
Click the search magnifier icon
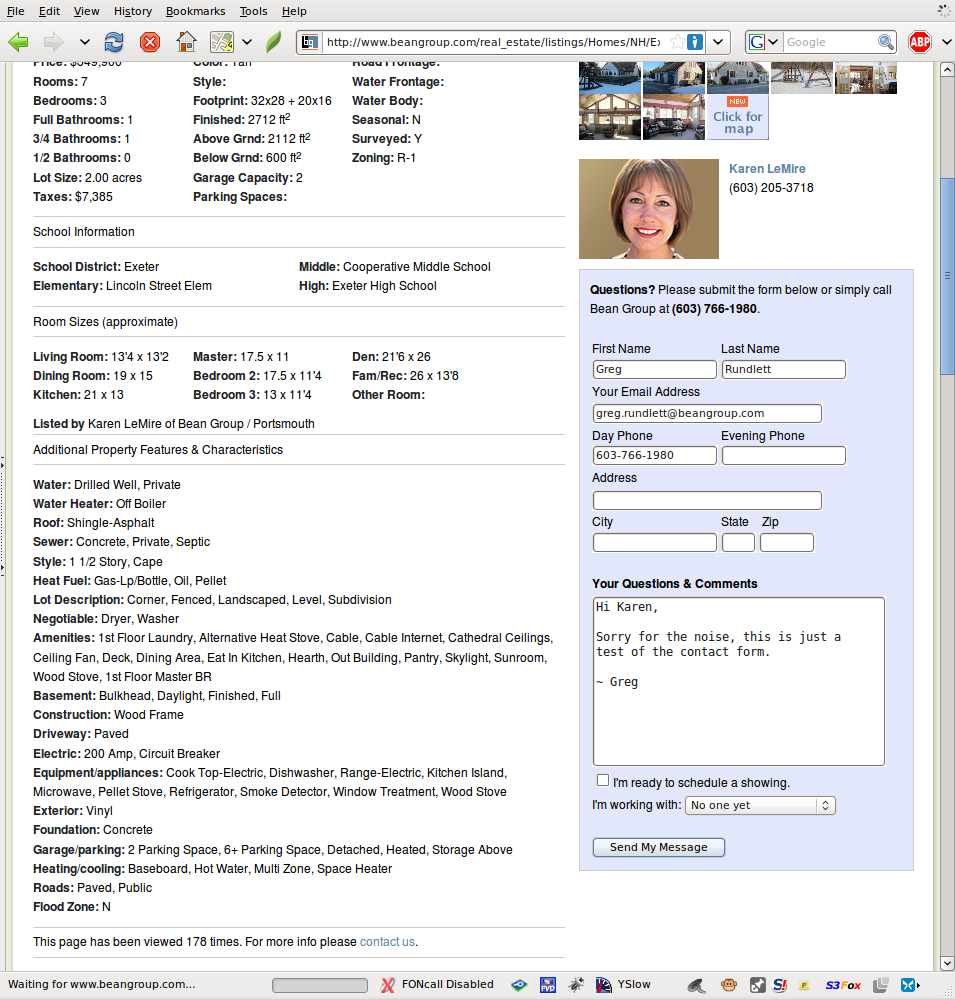(x=886, y=42)
